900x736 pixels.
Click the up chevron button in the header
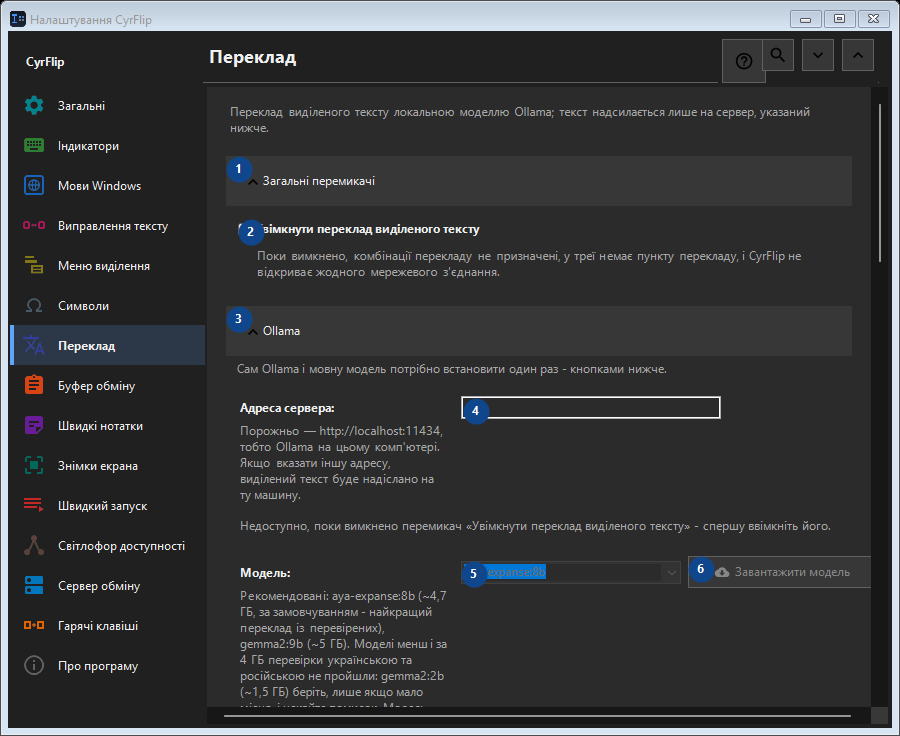(858, 55)
